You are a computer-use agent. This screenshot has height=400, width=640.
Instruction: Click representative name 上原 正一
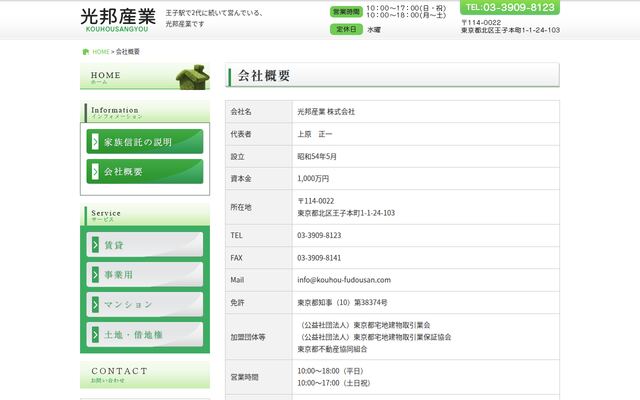(315, 134)
